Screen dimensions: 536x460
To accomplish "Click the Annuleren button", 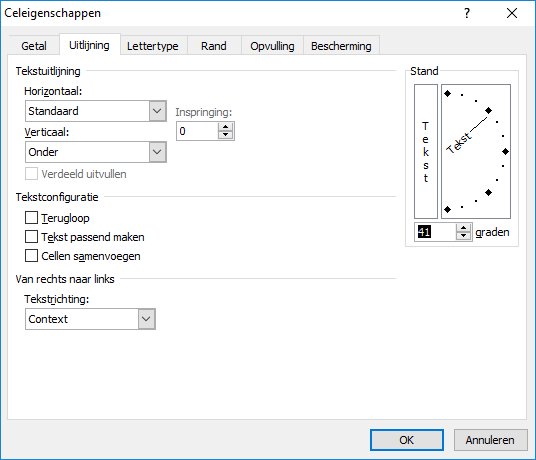I will click(x=490, y=440).
